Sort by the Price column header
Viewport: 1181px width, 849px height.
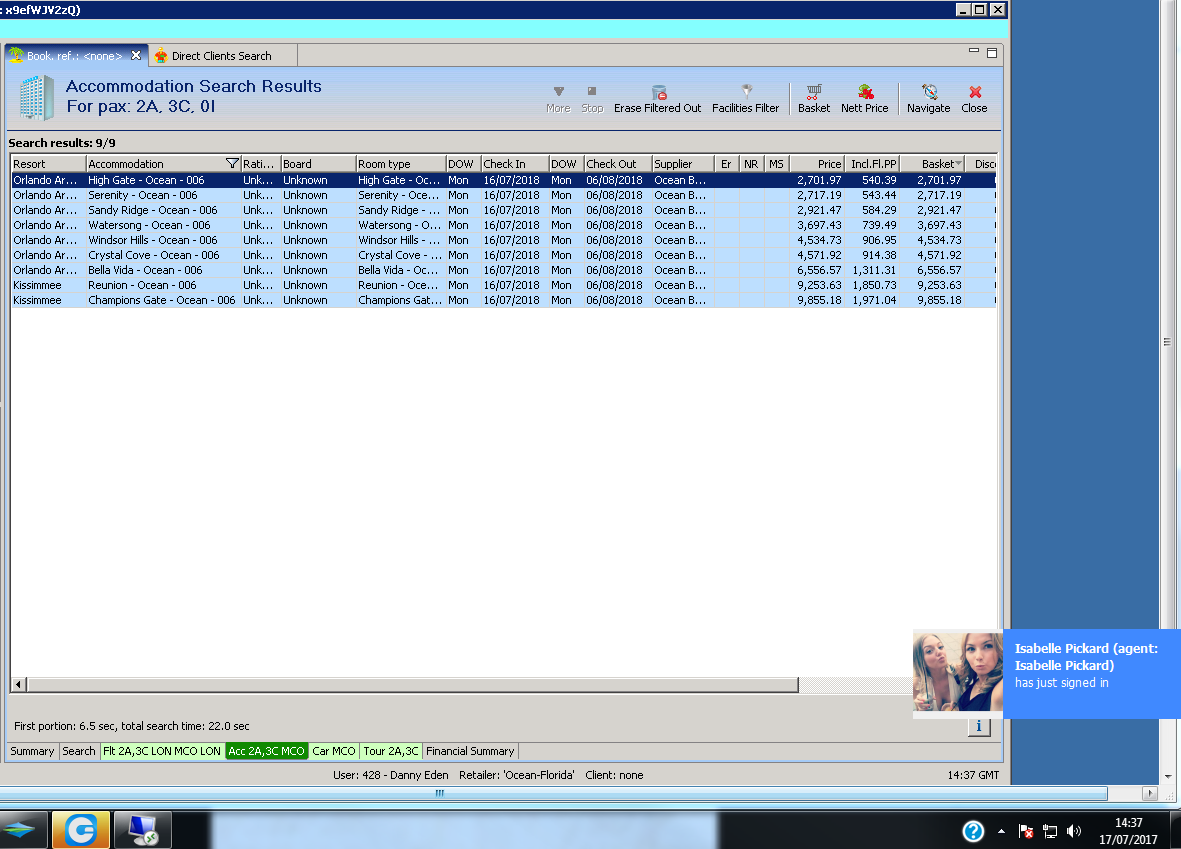click(817, 163)
